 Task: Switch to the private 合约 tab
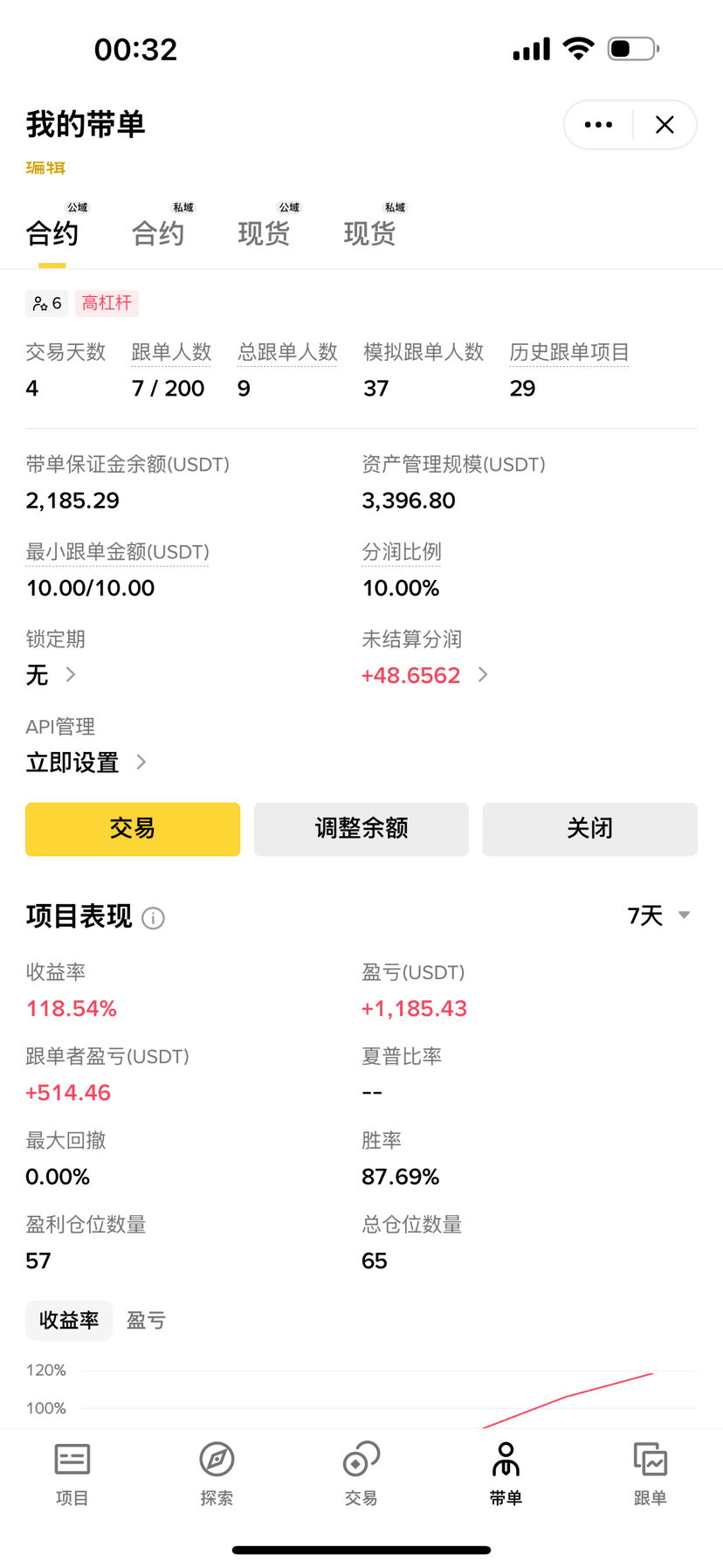click(x=159, y=232)
